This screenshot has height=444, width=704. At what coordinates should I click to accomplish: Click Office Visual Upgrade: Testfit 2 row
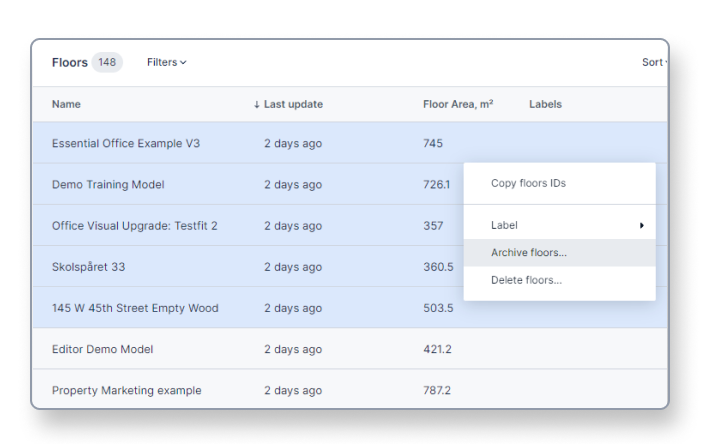click(134, 226)
